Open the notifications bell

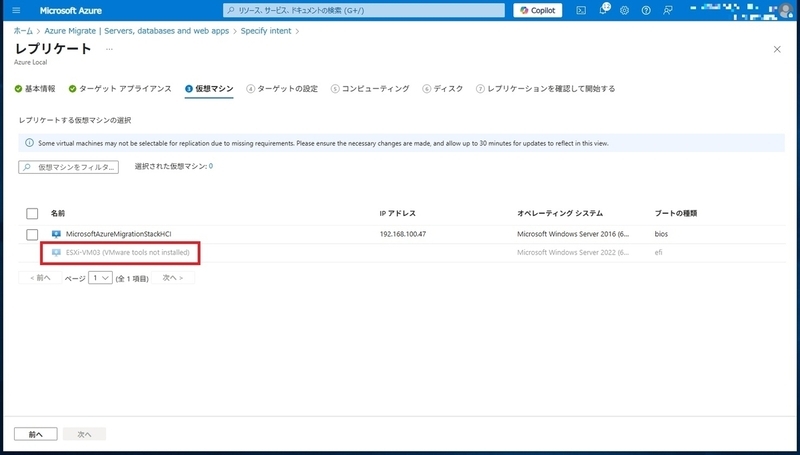[603, 10]
